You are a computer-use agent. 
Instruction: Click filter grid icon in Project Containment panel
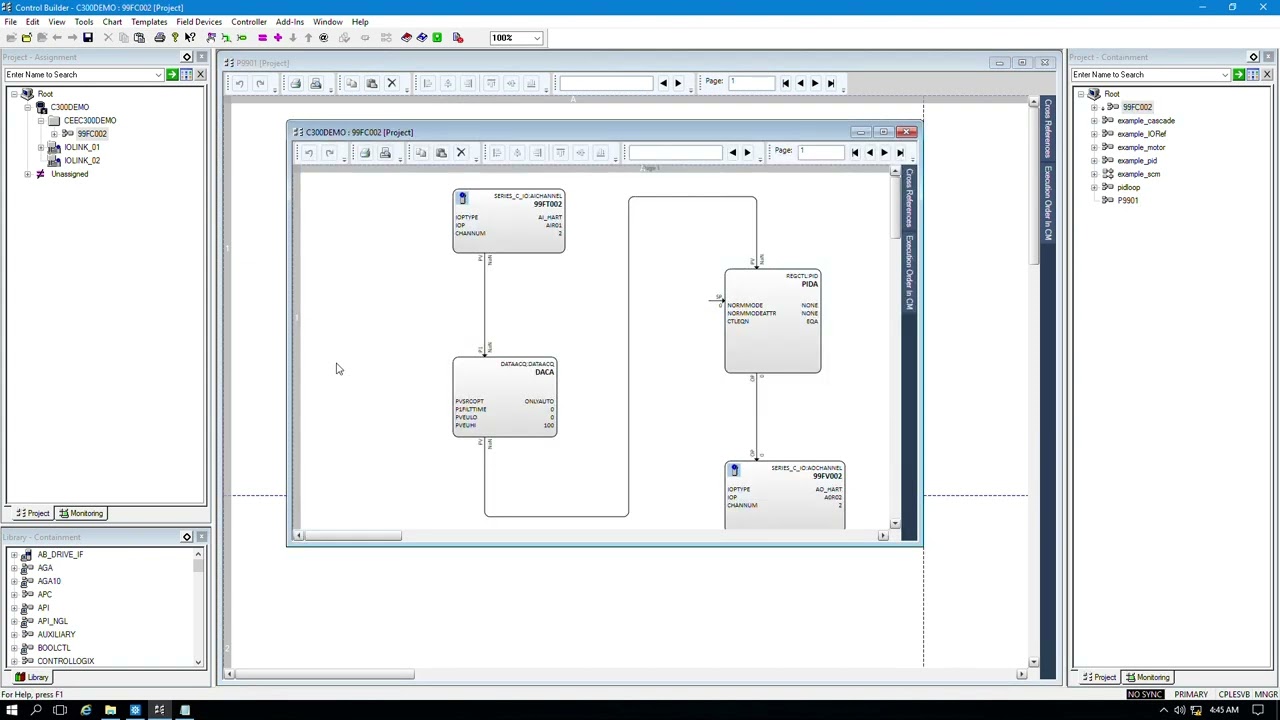point(1252,75)
